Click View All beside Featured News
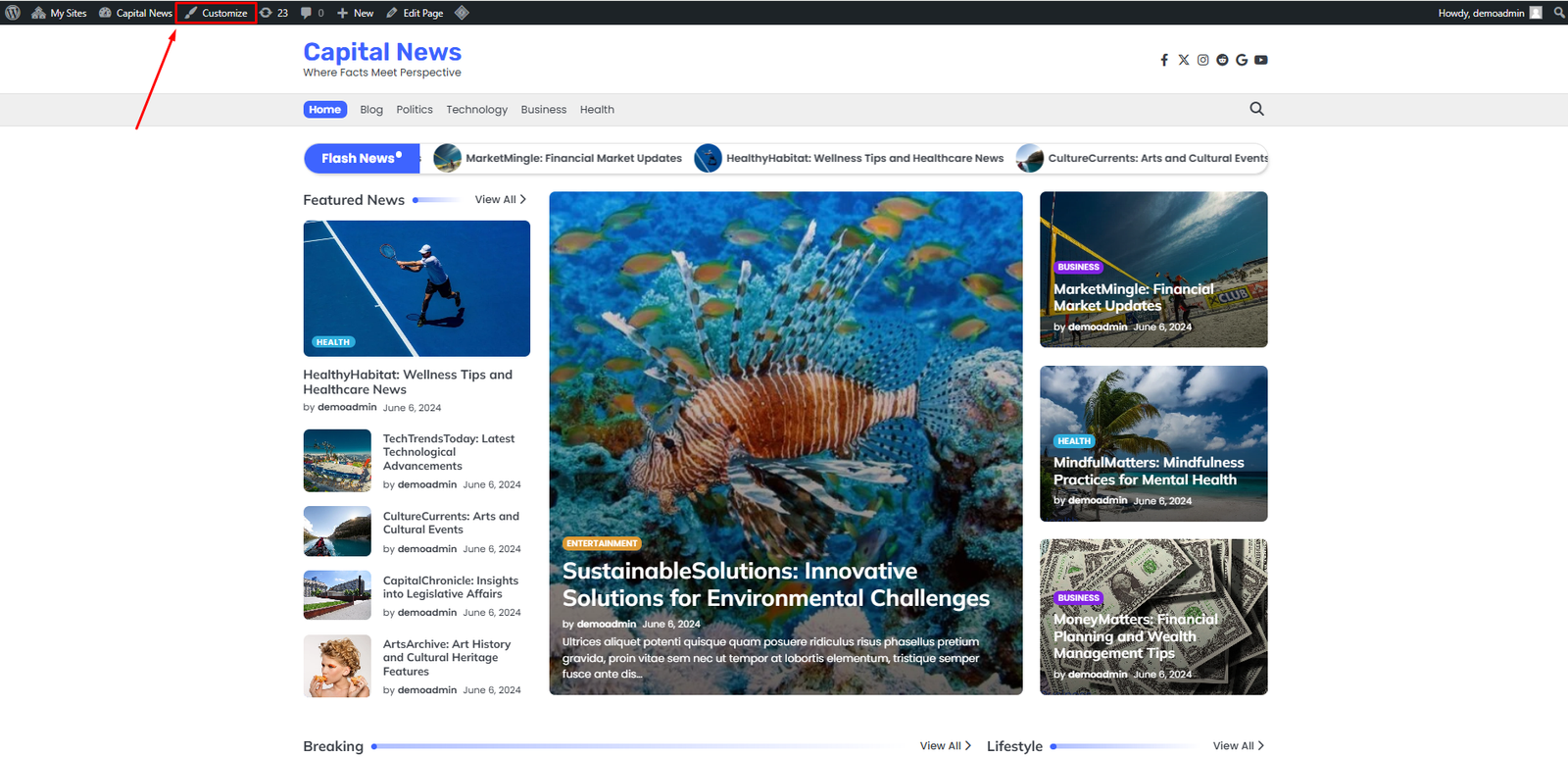This screenshot has height=757, width=1568. (x=501, y=199)
